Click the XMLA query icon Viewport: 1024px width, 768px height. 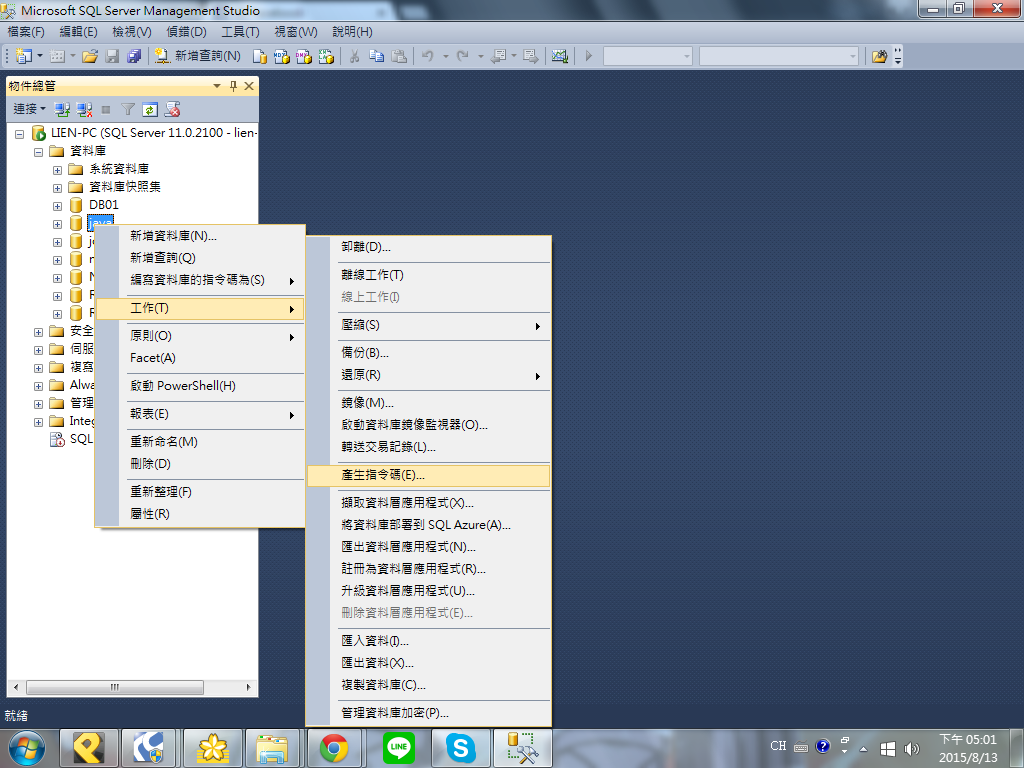(326, 57)
